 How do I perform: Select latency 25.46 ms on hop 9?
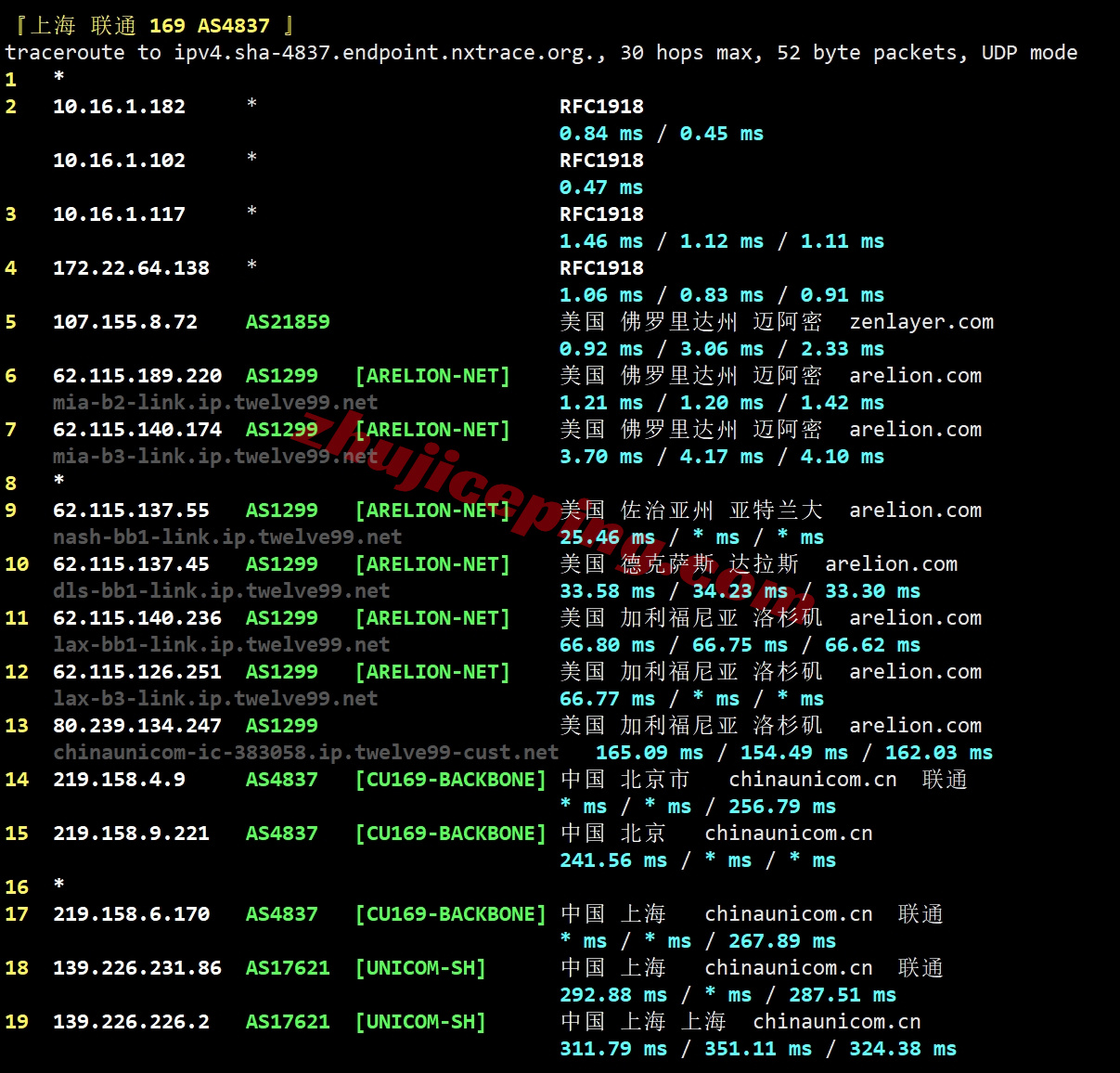pos(608,537)
